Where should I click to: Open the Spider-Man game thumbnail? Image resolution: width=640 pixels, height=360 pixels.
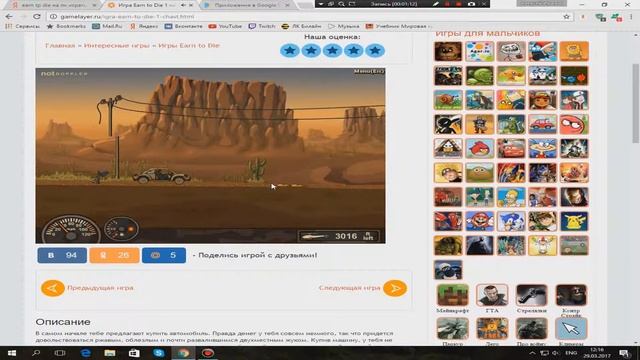[x=448, y=221]
